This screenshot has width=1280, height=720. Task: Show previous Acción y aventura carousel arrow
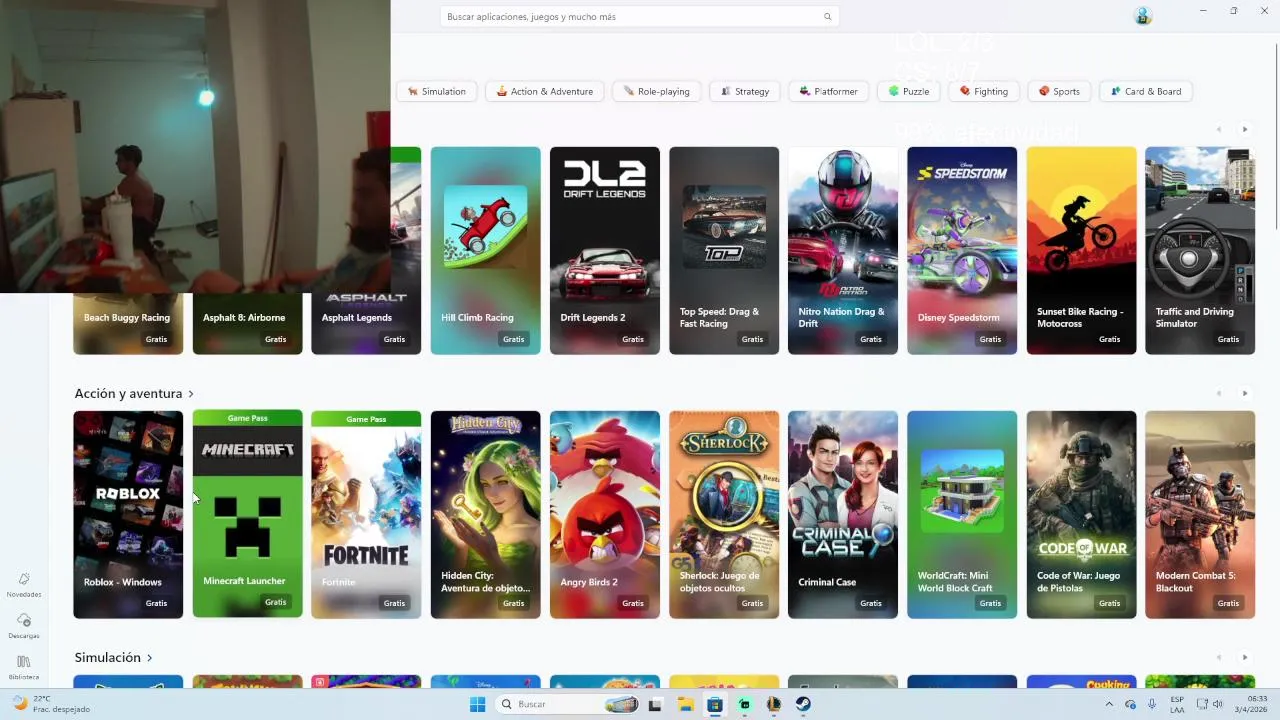(1219, 393)
